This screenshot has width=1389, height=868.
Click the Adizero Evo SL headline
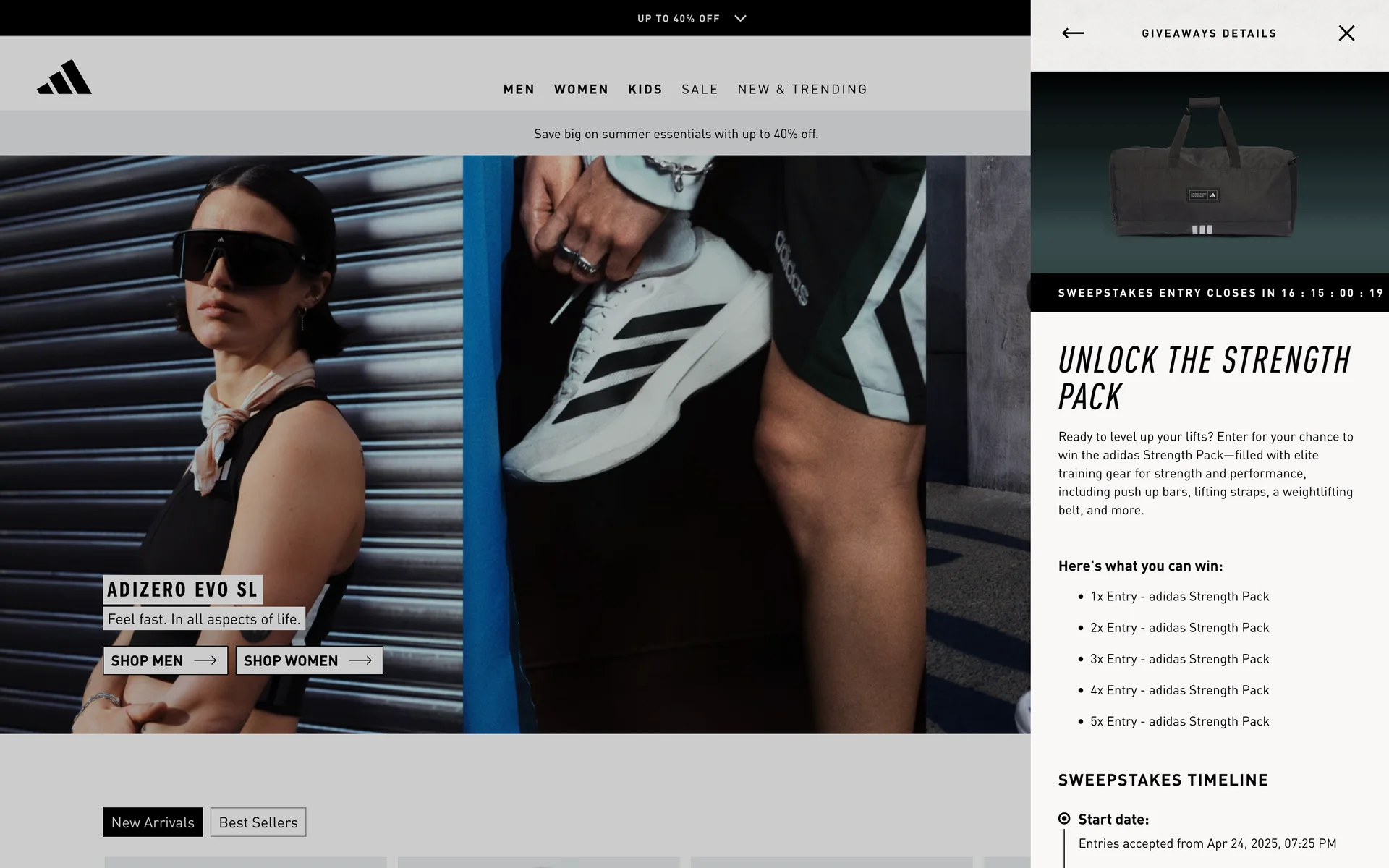(x=182, y=590)
